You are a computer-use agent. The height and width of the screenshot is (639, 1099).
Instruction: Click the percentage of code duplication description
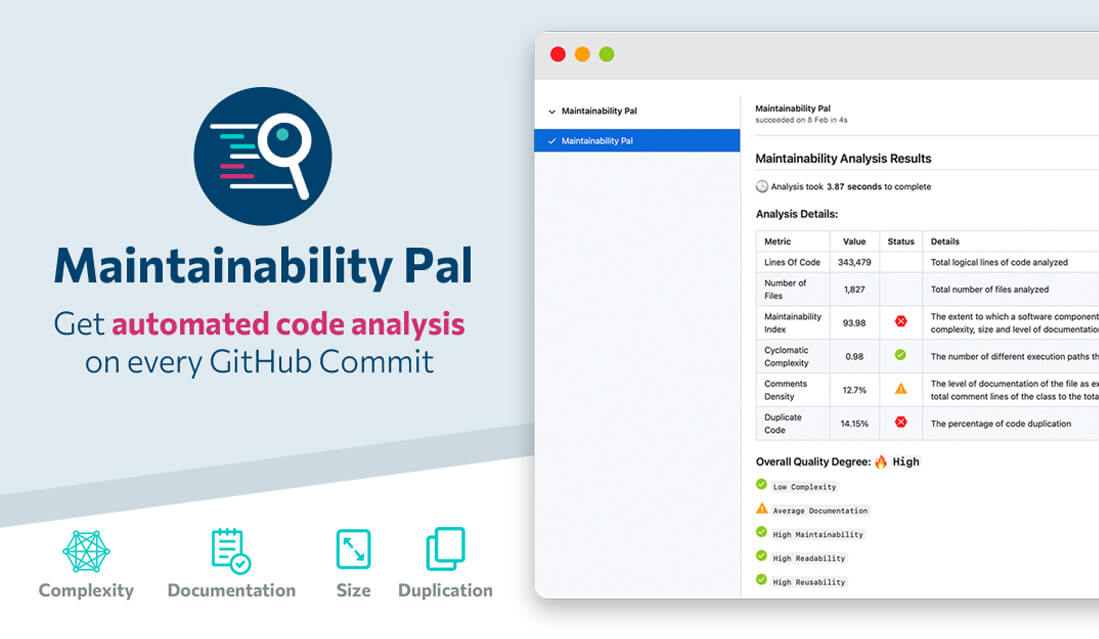pos(1001,424)
